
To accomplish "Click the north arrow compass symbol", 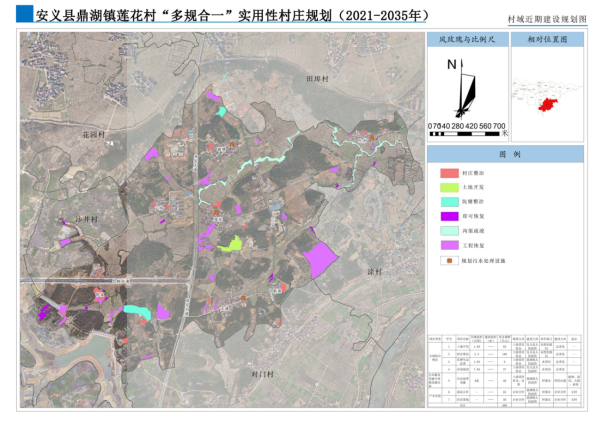I will coord(463,87).
